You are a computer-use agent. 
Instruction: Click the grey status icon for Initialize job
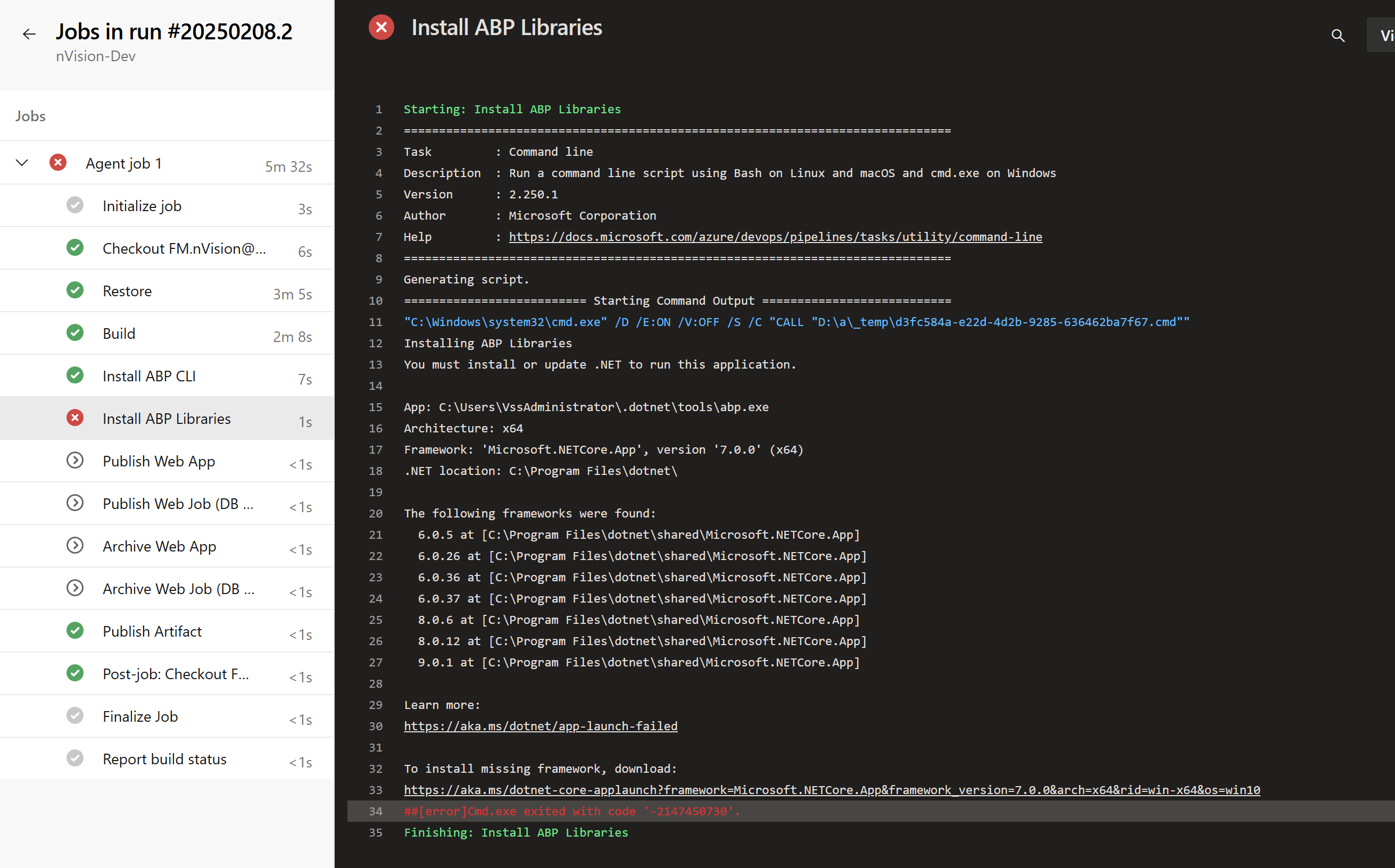(x=74, y=205)
